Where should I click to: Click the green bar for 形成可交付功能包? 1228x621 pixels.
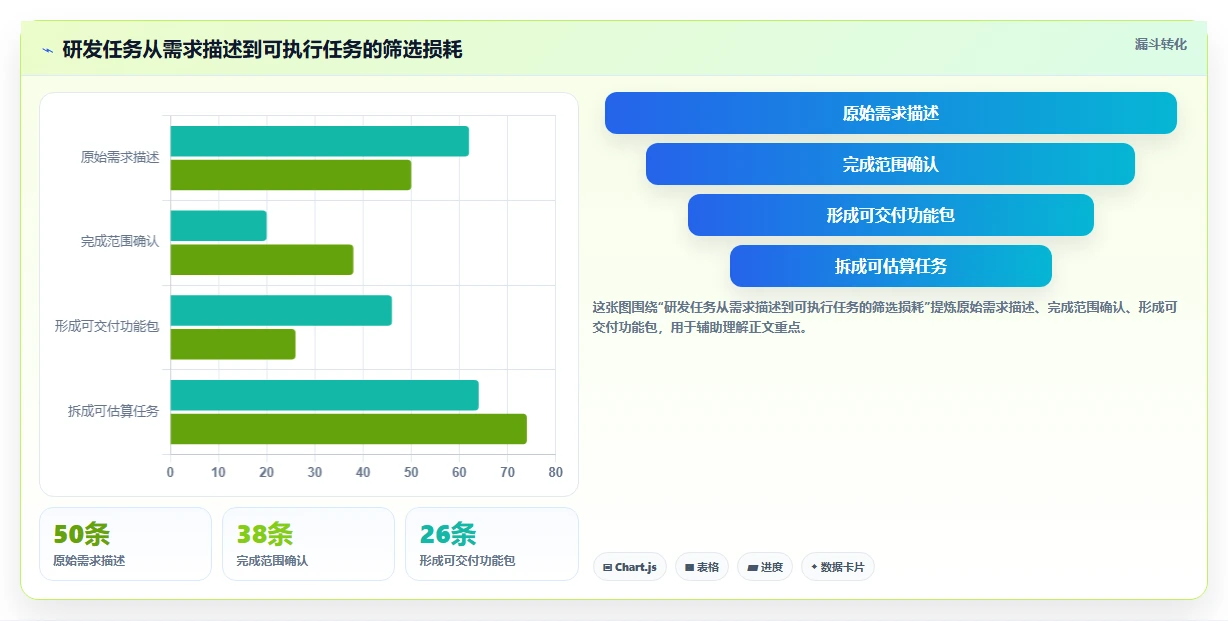[232, 344]
